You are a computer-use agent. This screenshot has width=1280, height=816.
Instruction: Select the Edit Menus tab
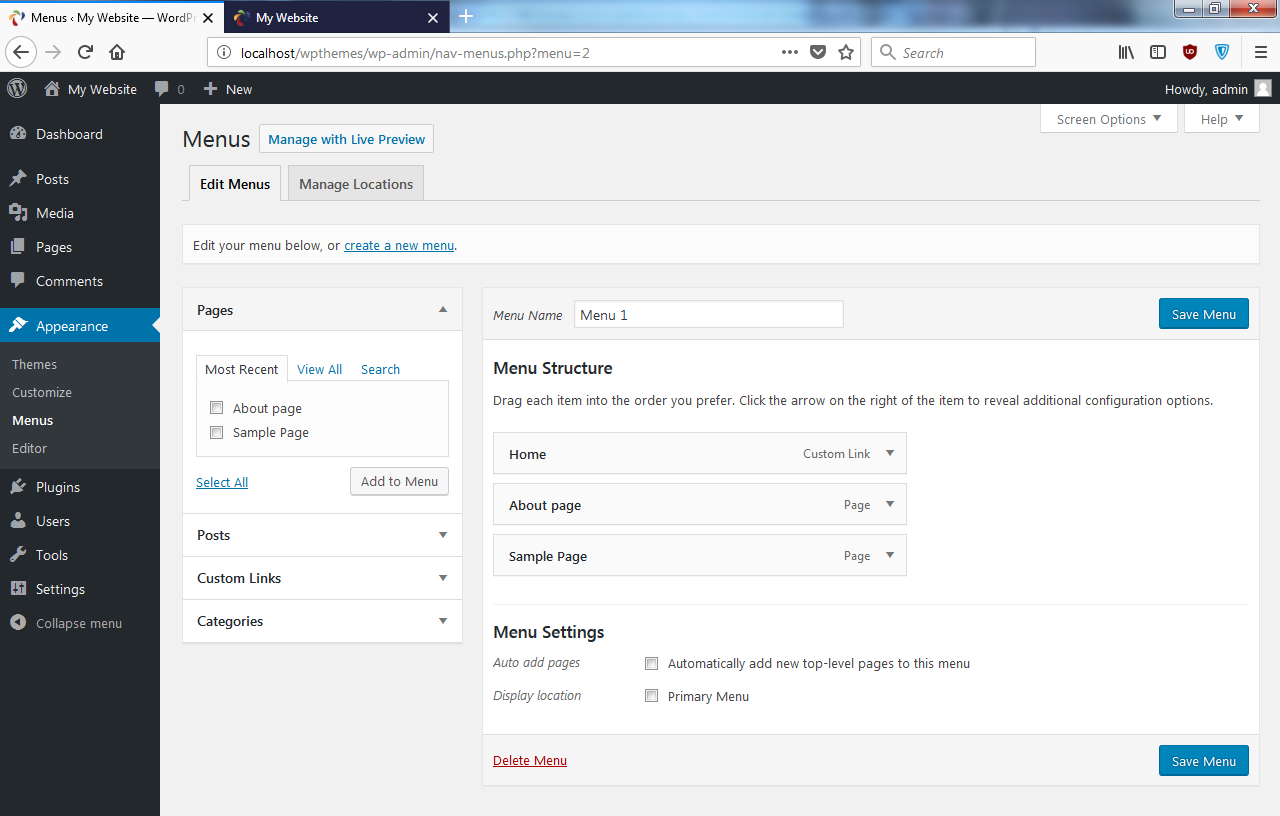click(x=235, y=184)
